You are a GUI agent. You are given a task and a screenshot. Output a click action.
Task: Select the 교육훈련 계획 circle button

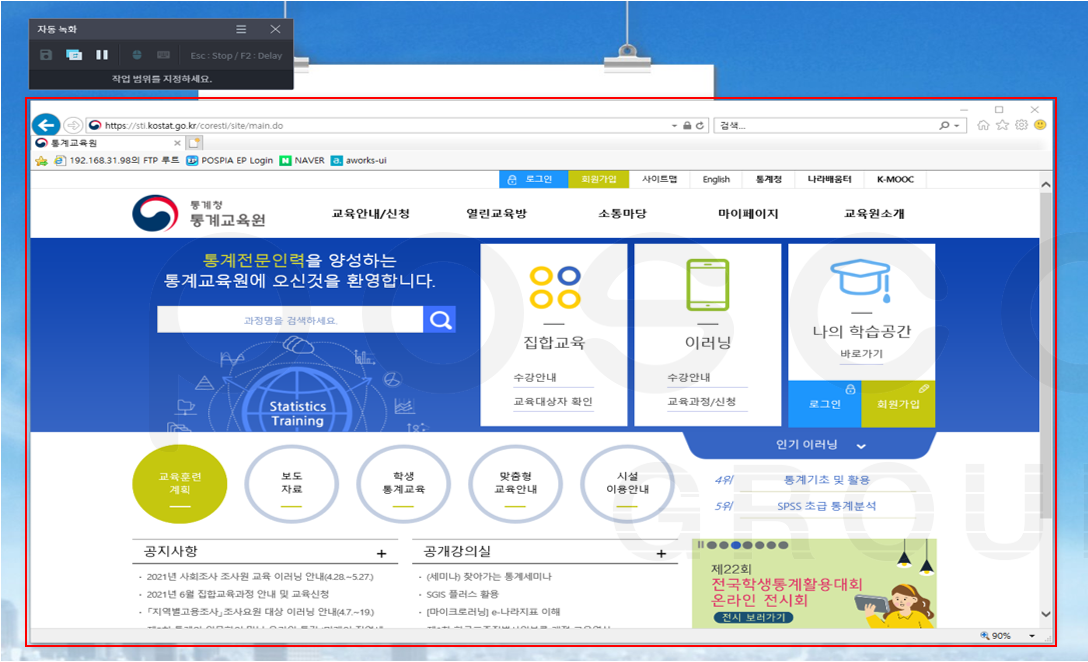[180, 484]
